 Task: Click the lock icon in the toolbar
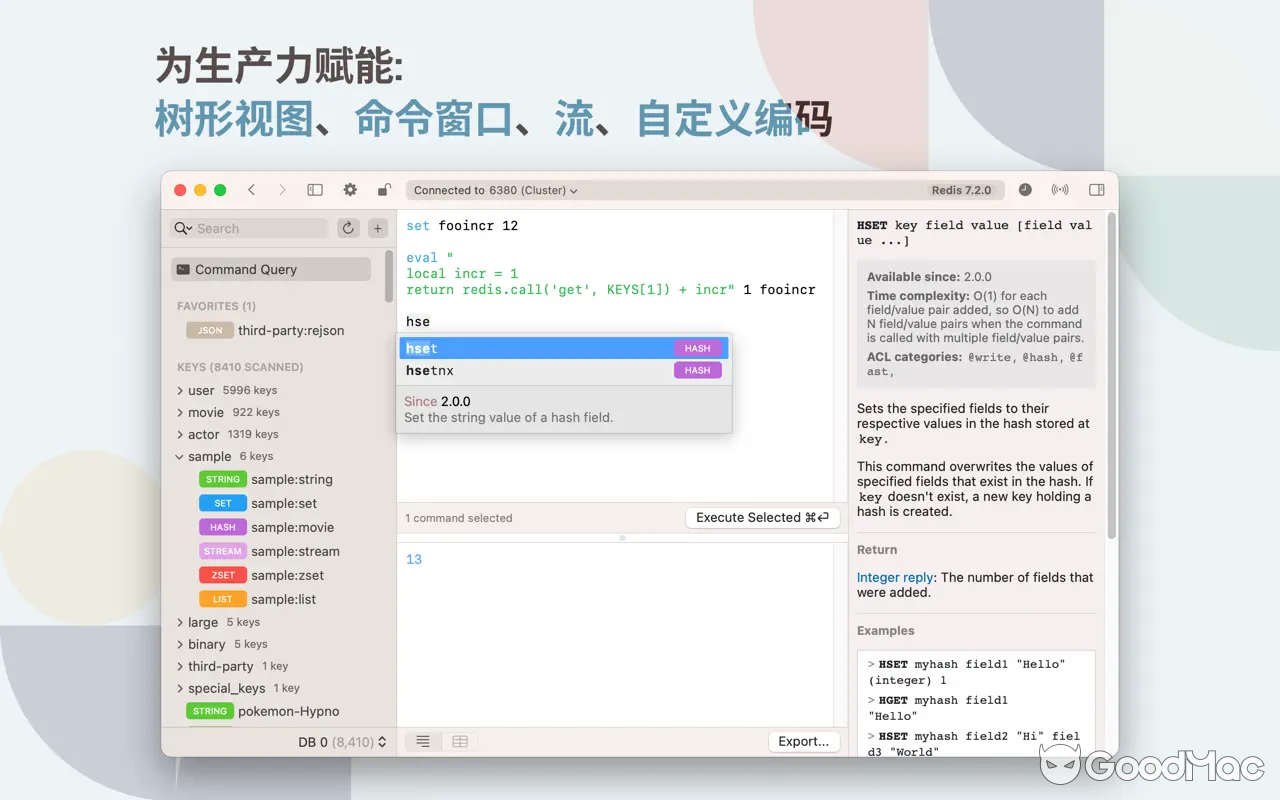coord(384,189)
